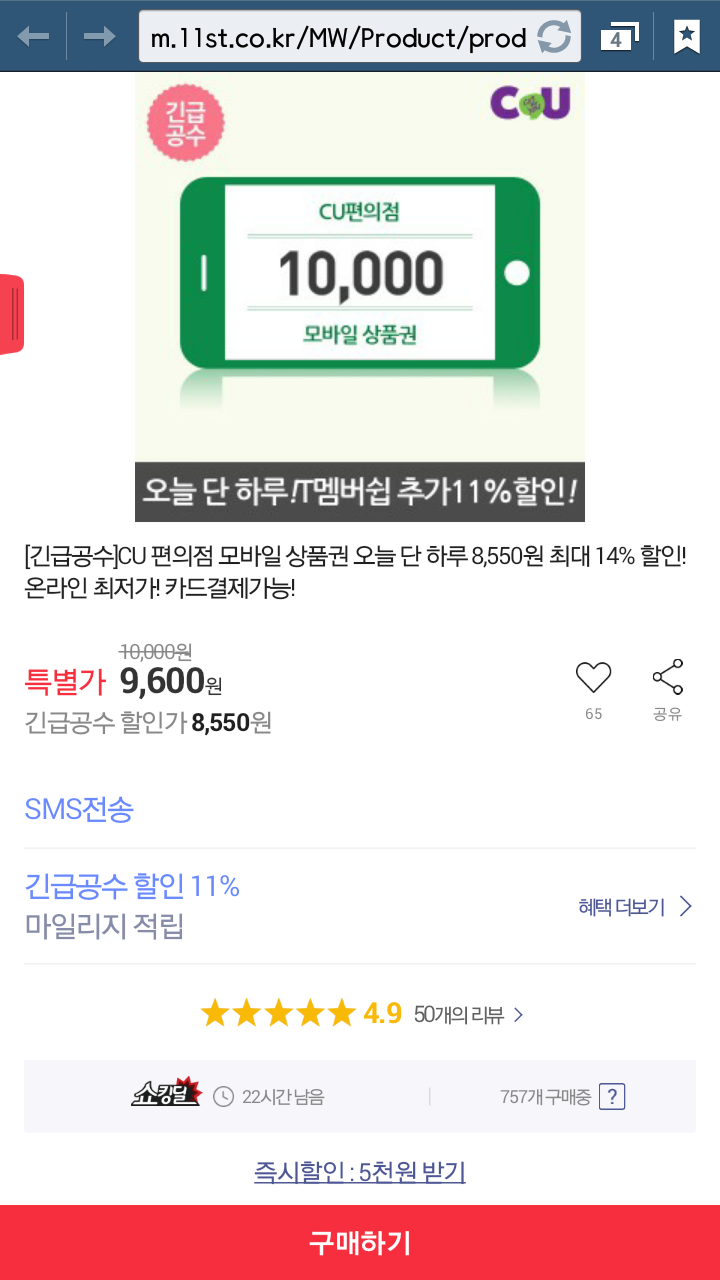Tap the browser back arrow
This screenshot has height=1280, width=720.
click(x=33, y=37)
